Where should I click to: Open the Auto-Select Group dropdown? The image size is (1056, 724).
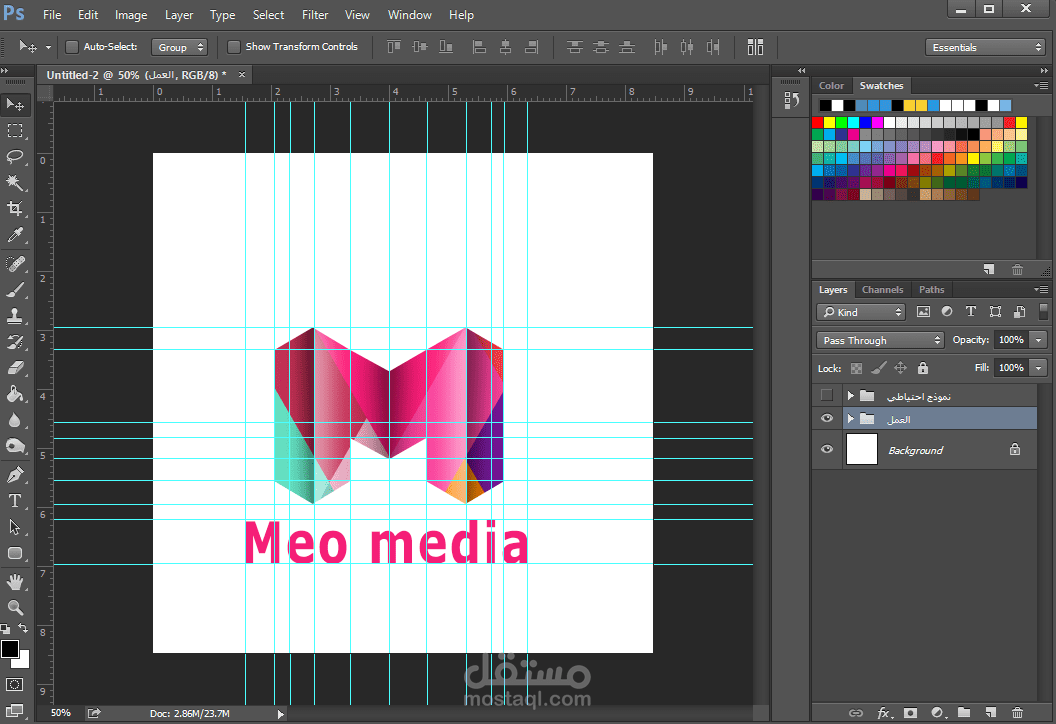[x=179, y=47]
